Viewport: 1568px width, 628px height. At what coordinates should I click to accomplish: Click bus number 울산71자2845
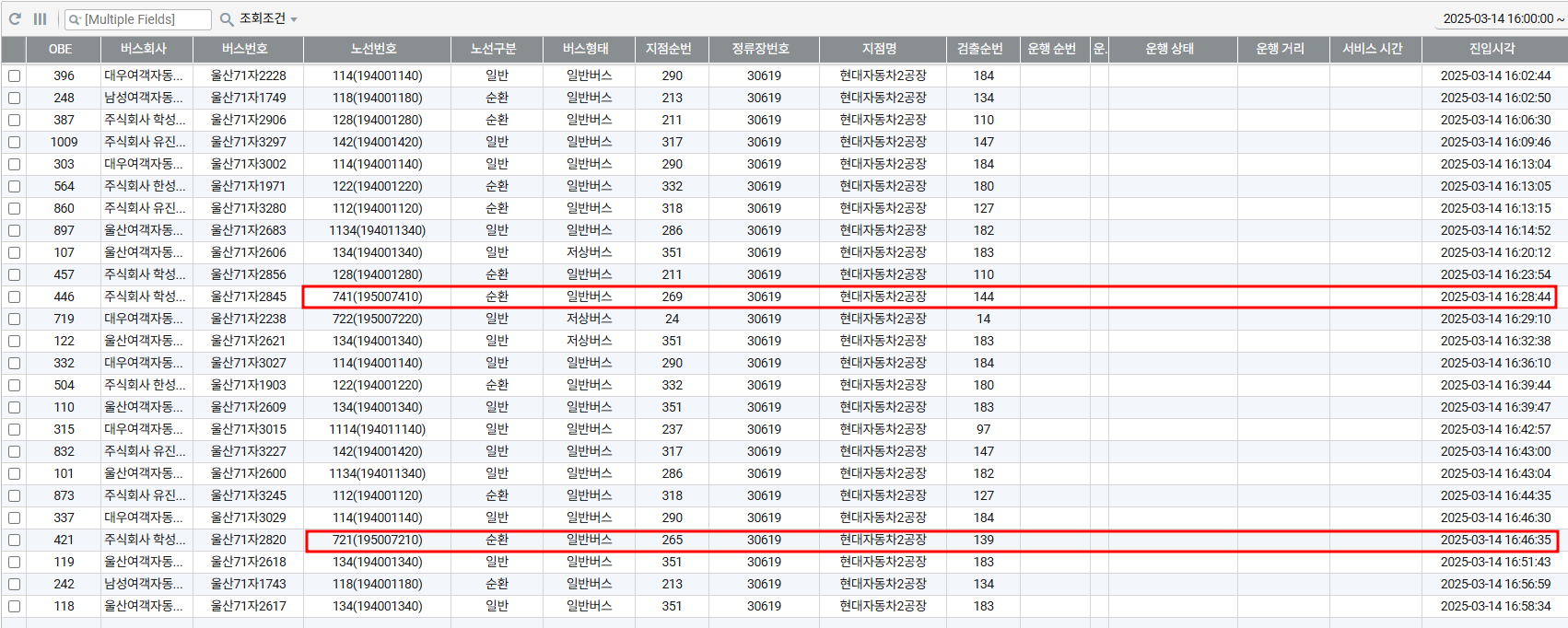249,297
